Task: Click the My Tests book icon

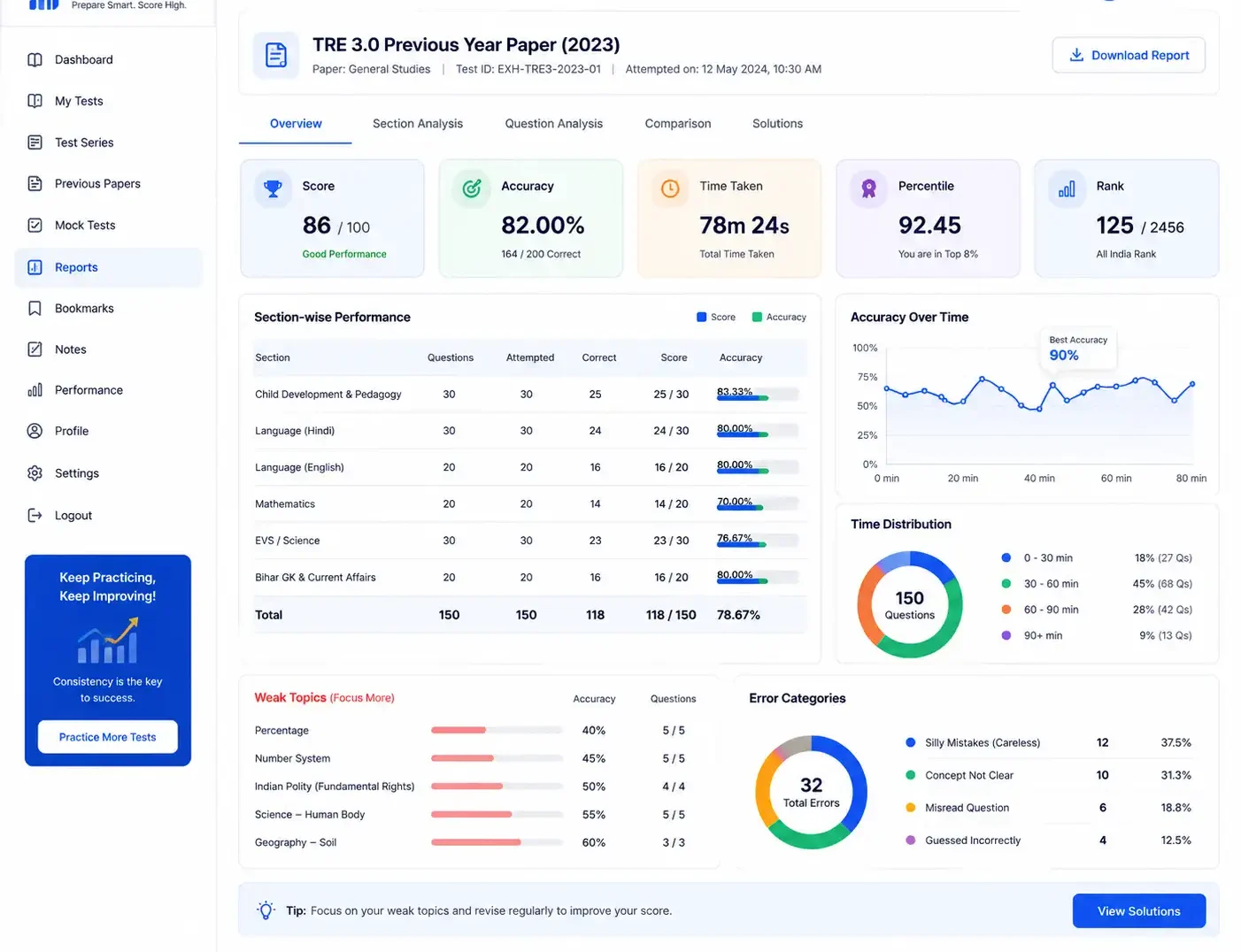Action: pyautogui.click(x=35, y=101)
